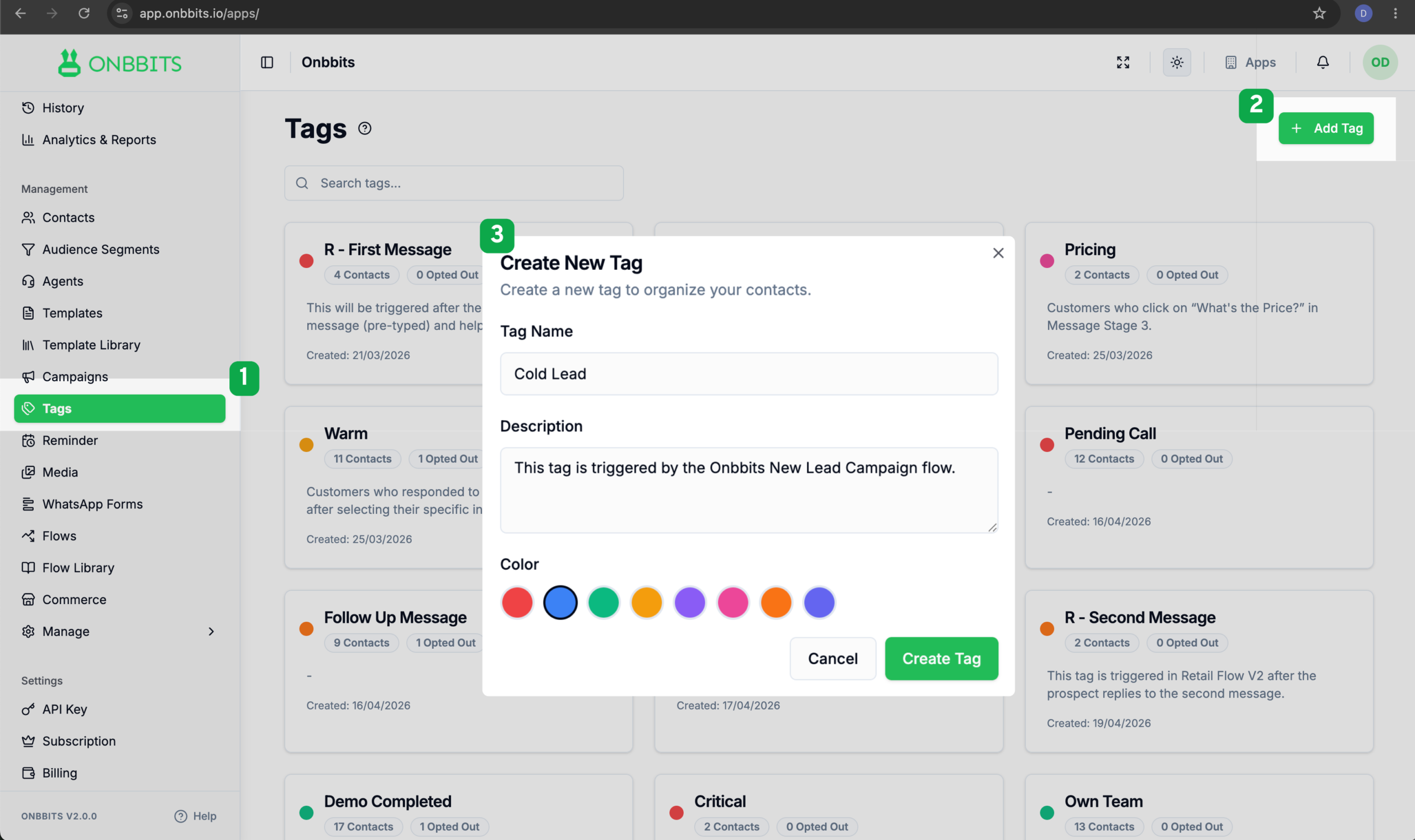The height and width of the screenshot is (840, 1415).
Task: Pick the red color swatch
Action: point(517,602)
